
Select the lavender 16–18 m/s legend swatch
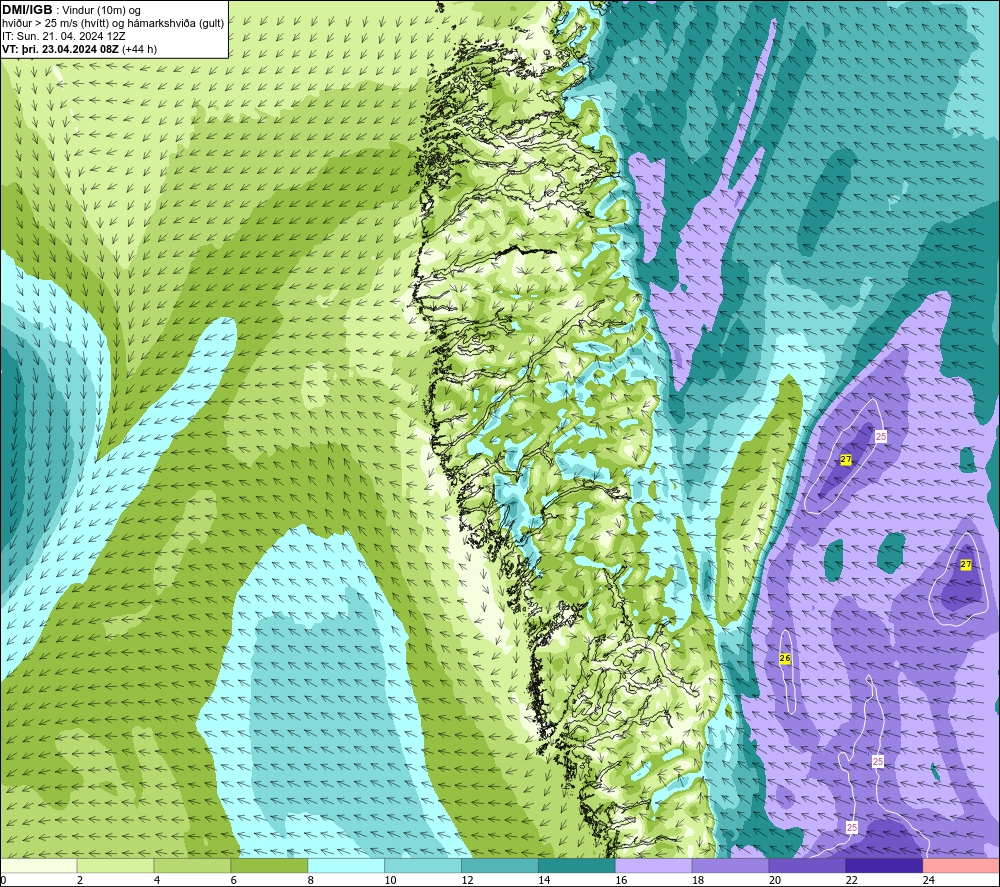tap(654, 866)
